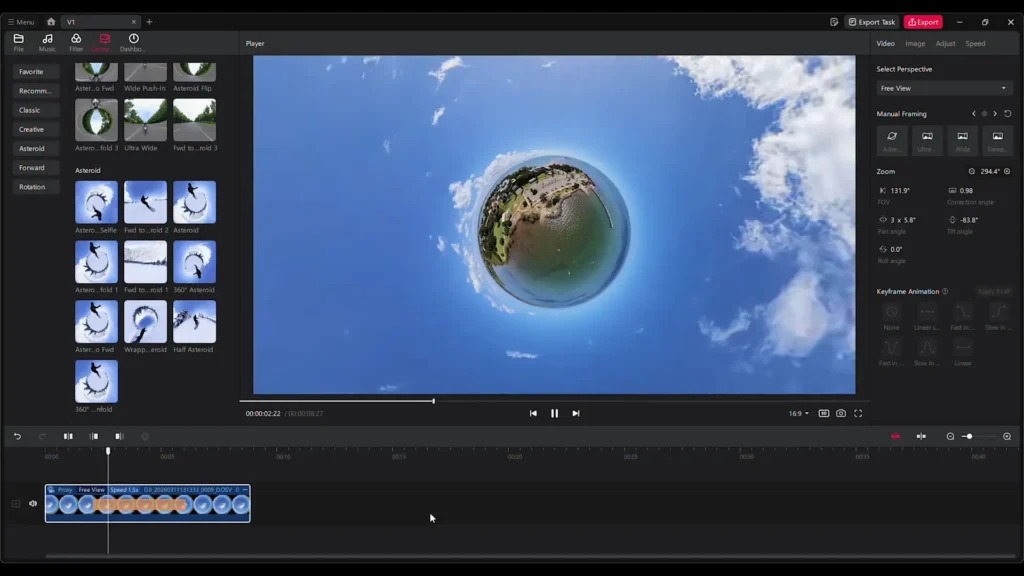Click the Music icon in the top toolbar
The width and height of the screenshot is (1024, 576).
point(46,41)
